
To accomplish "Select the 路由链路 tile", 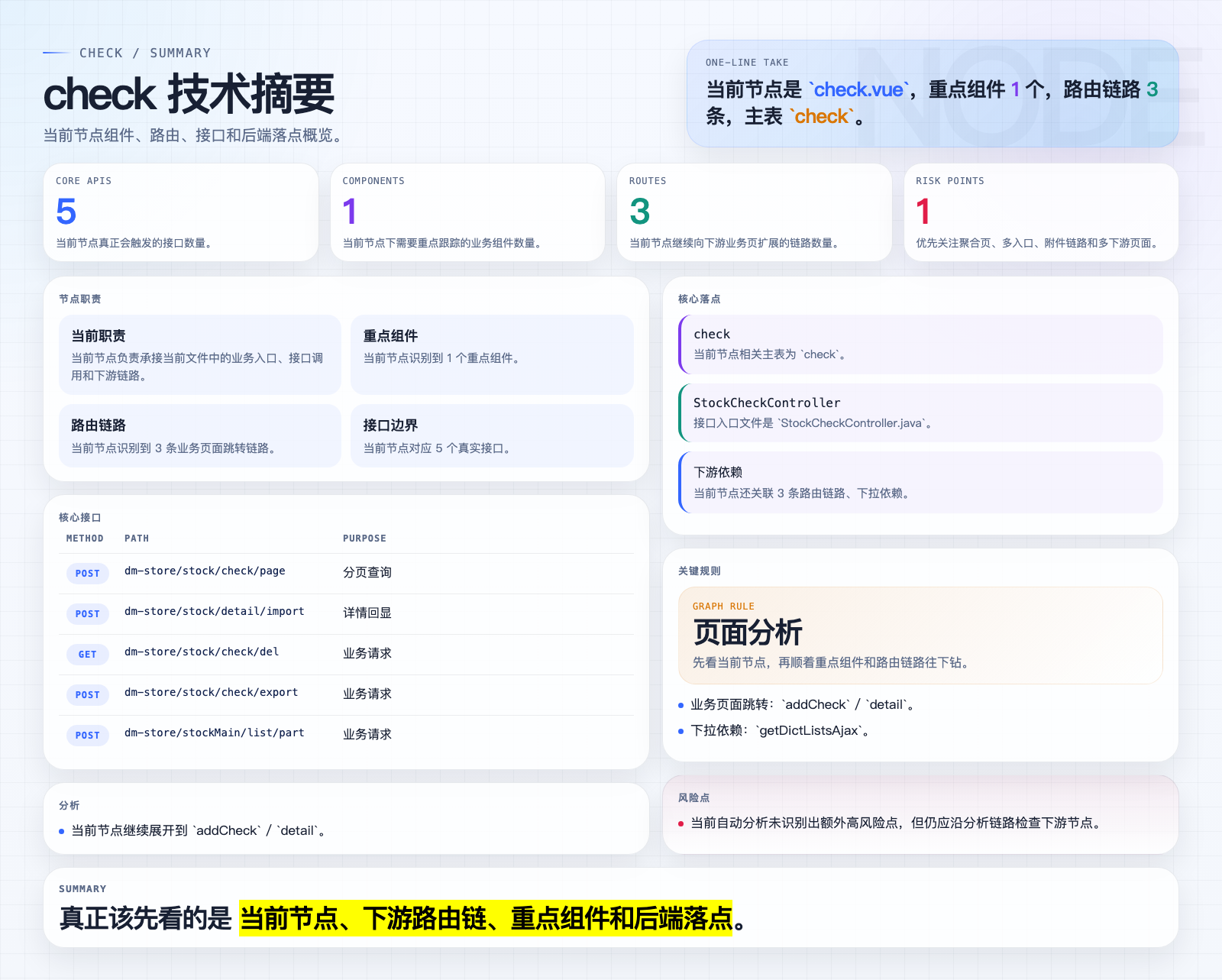I will tap(200, 435).
